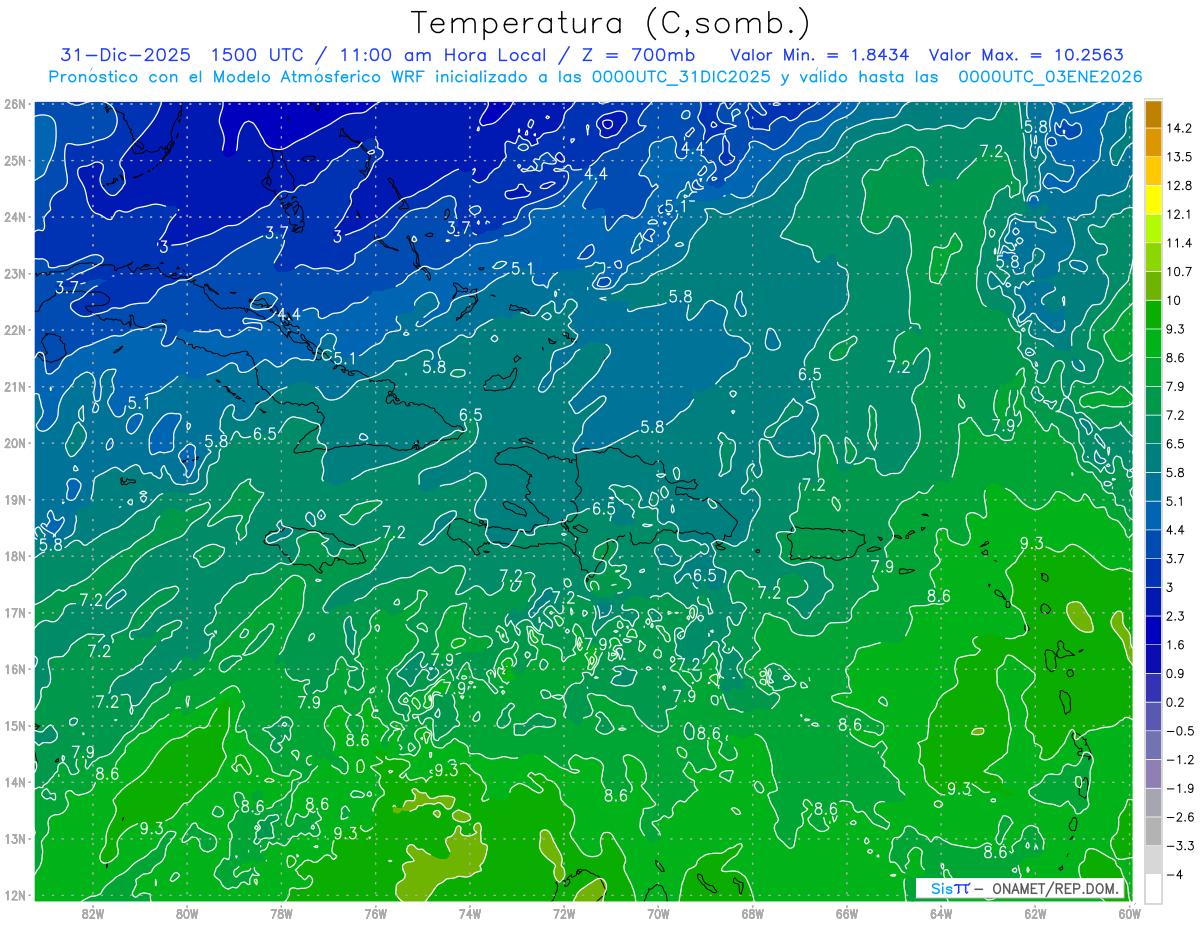This screenshot has height=927, width=1200.
Task: Click the "80W" longitude axis label
Action: coord(187,914)
